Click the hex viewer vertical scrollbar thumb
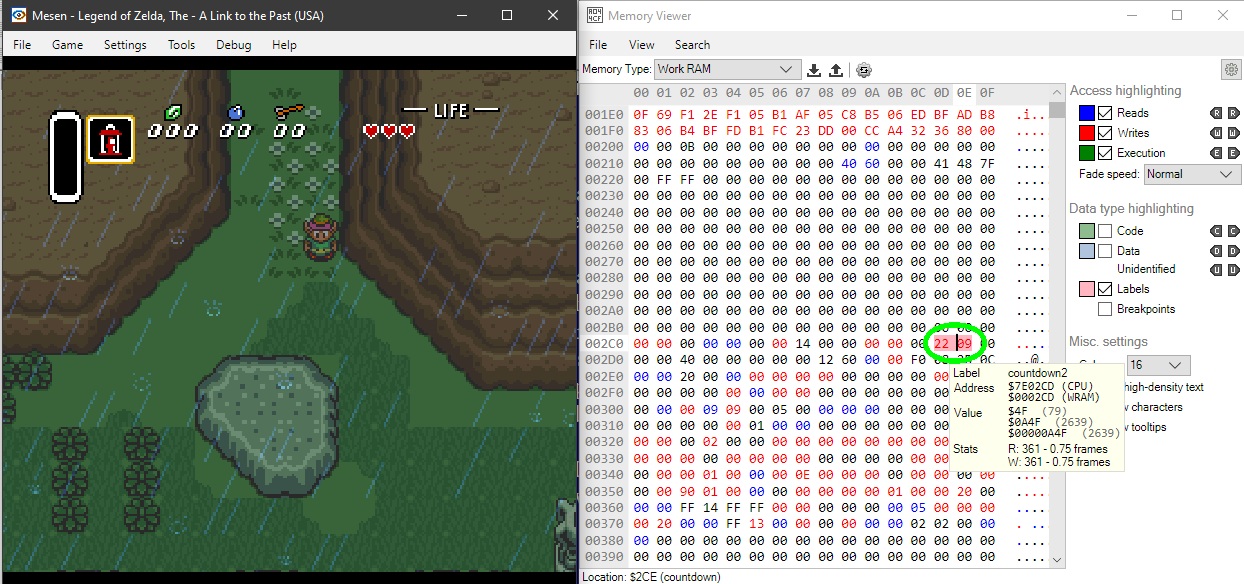Image resolution: width=1244 pixels, height=584 pixels. pyautogui.click(x=1057, y=111)
